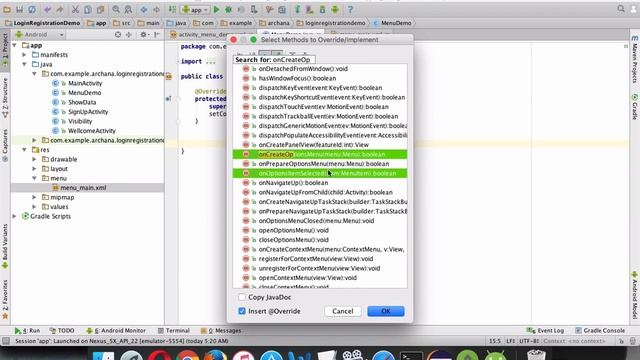Screen dimensions: 640x360
Task: Expand the Gradle Scripts node
Action: pos(15,216)
